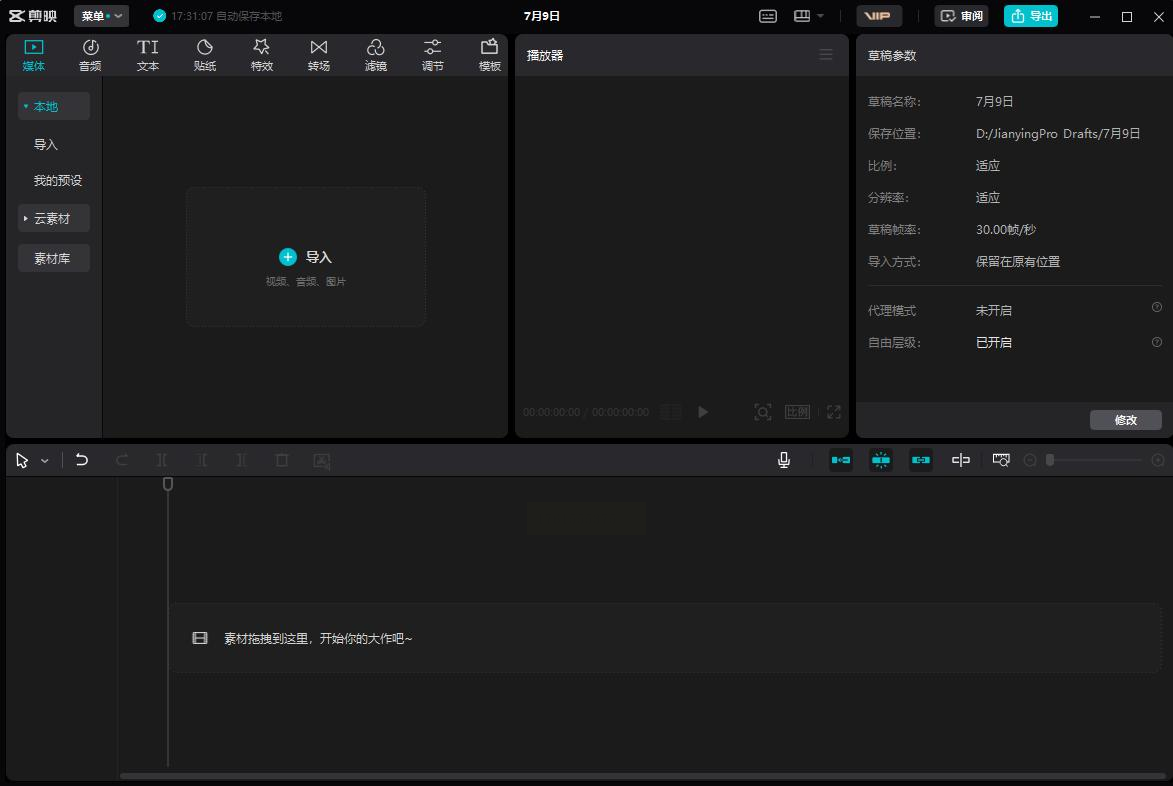This screenshot has height=786, width=1173.
Task: Open the 菜单 dropdown menu
Action: point(101,16)
